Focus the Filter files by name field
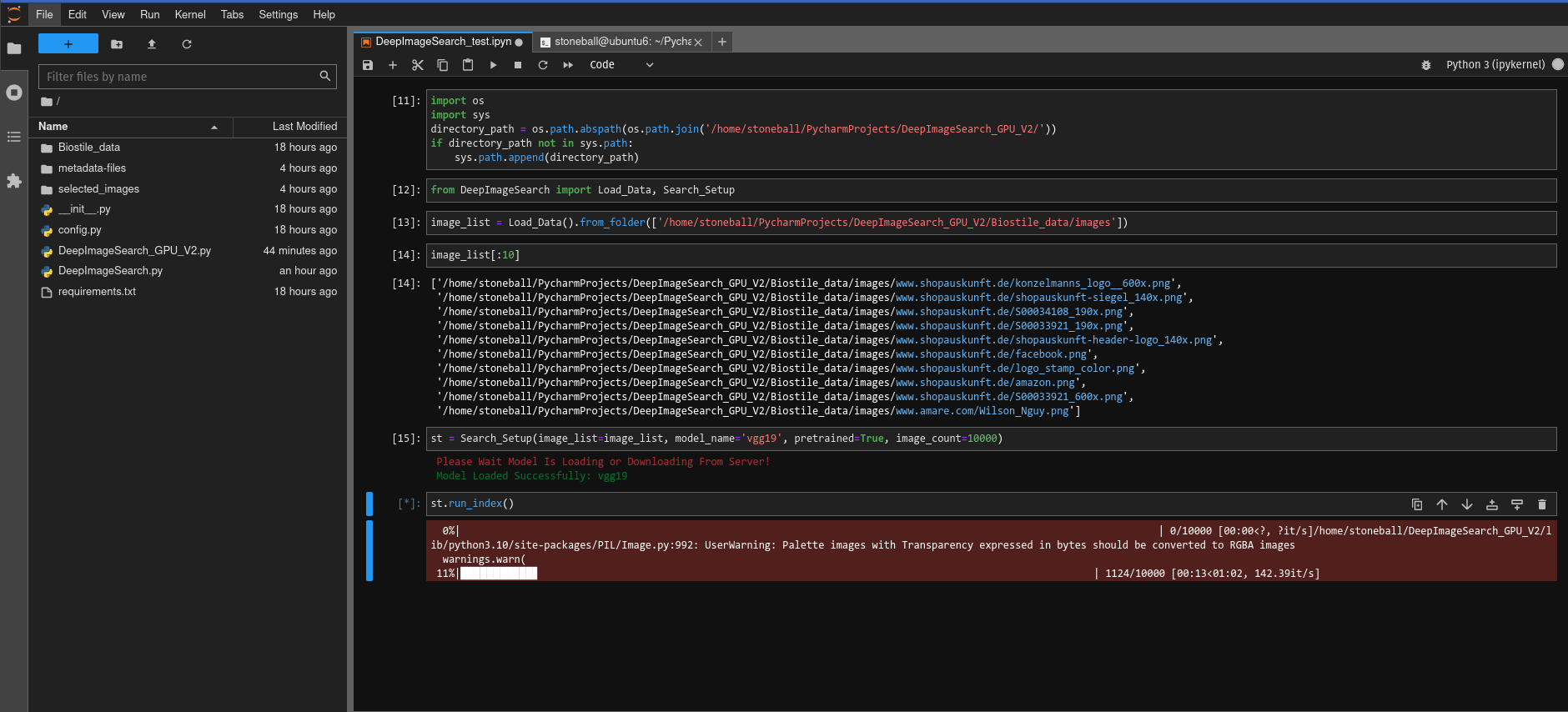The width and height of the screenshot is (1568, 712). click(x=188, y=77)
